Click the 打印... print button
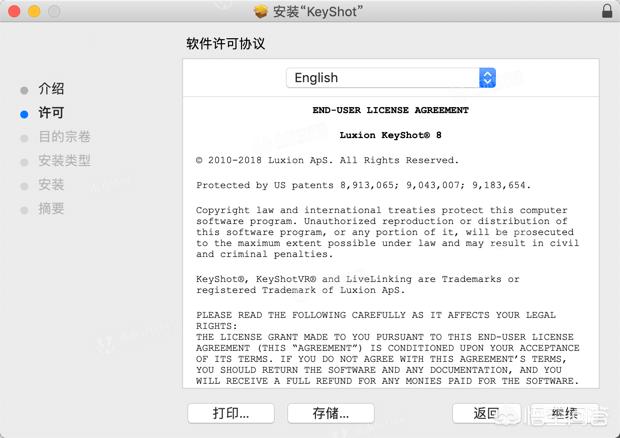Screen dimensions: 620x438 pos(231,413)
